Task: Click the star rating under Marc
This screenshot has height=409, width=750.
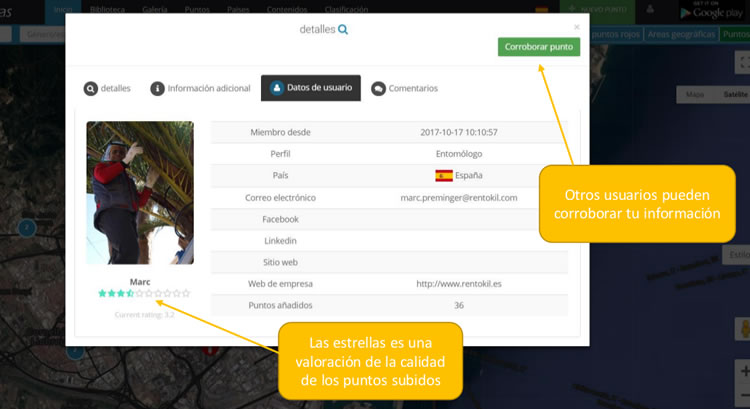Action: click(143, 294)
